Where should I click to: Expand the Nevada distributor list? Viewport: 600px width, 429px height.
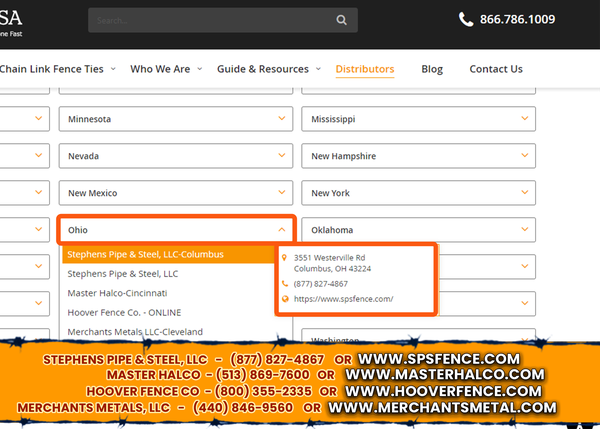click(x=176, y=156)
